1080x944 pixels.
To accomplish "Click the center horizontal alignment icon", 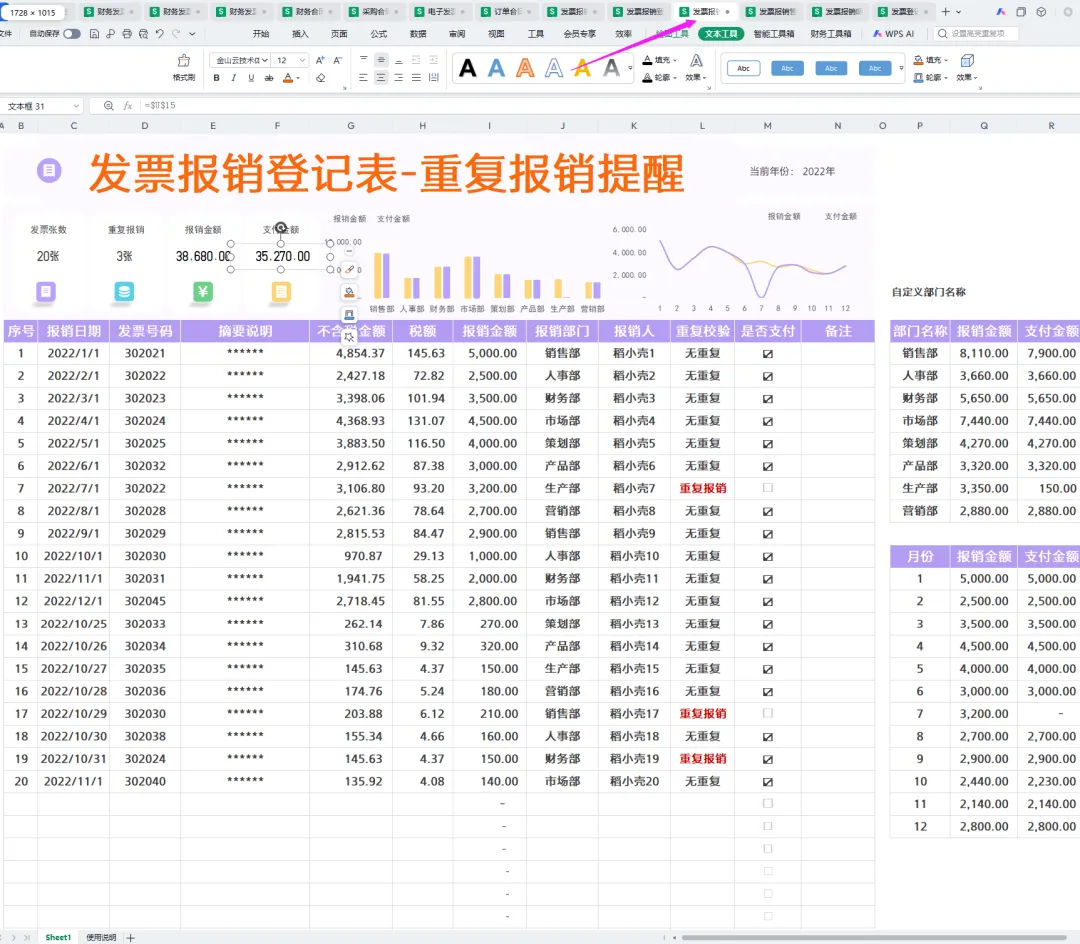I will (x=381, y=78).
